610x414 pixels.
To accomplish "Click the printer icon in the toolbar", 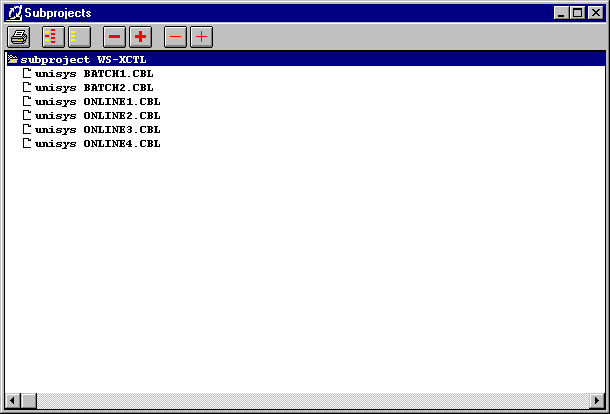I will (x=19, y=37).
